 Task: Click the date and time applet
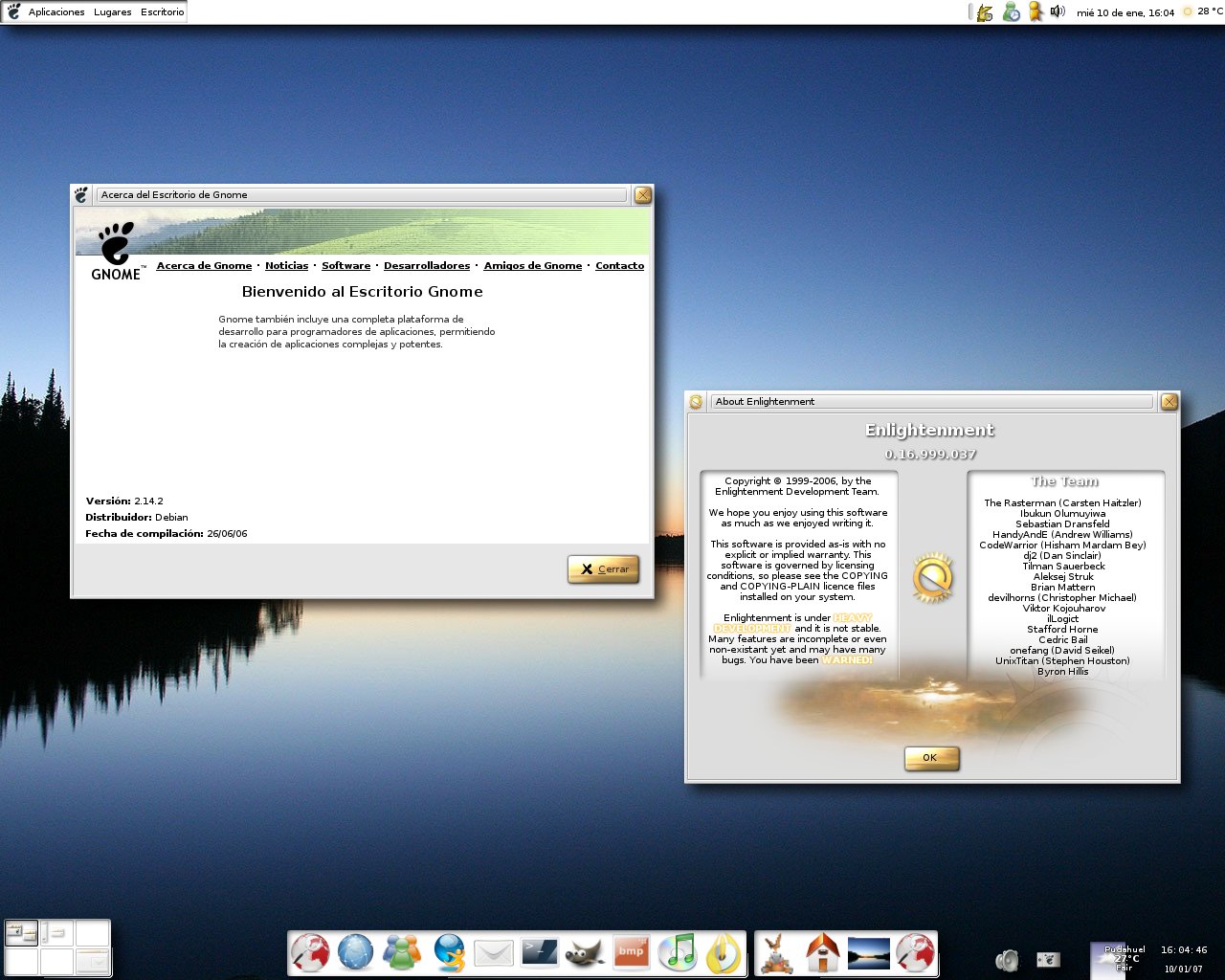coord(1125,12)
